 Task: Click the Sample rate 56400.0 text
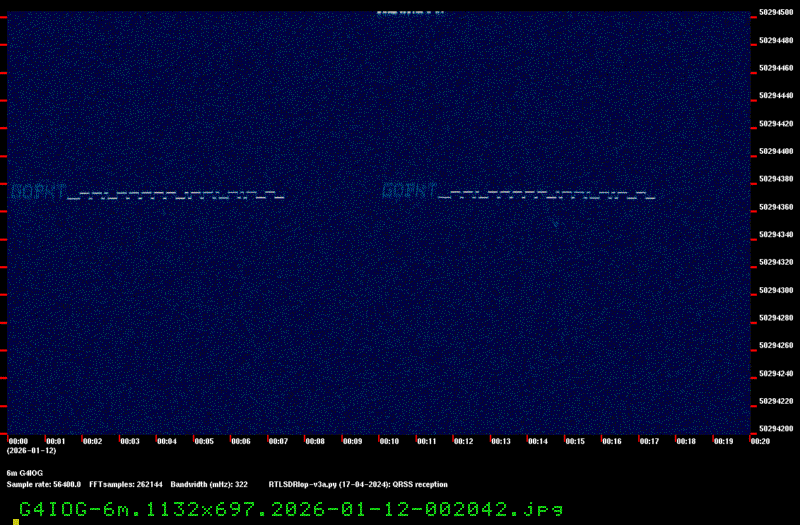point(44,484)
